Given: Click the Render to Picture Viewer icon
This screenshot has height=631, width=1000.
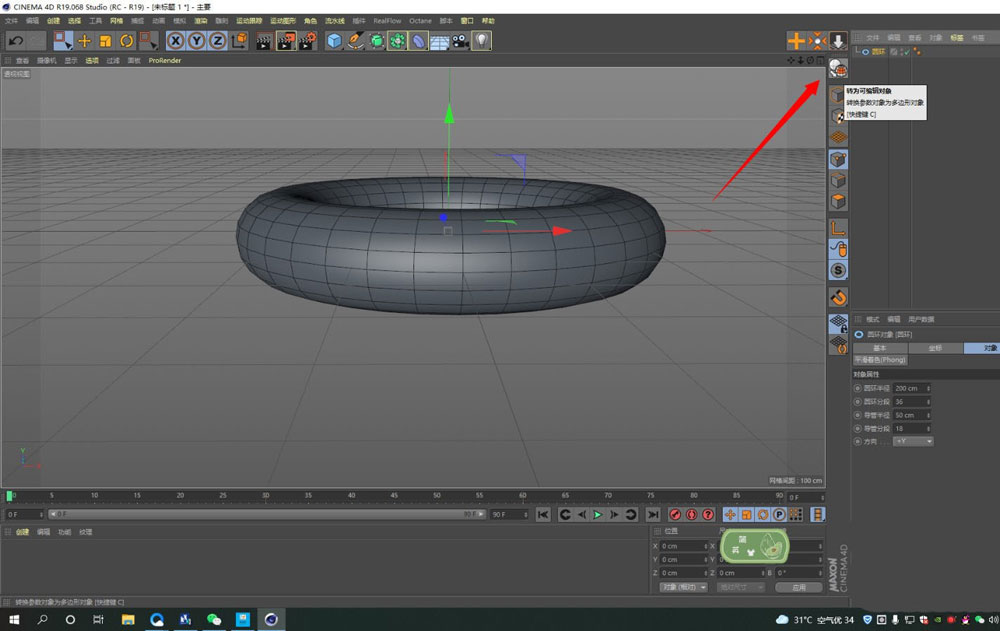Looking at the screenshot, I should (286, 40).
